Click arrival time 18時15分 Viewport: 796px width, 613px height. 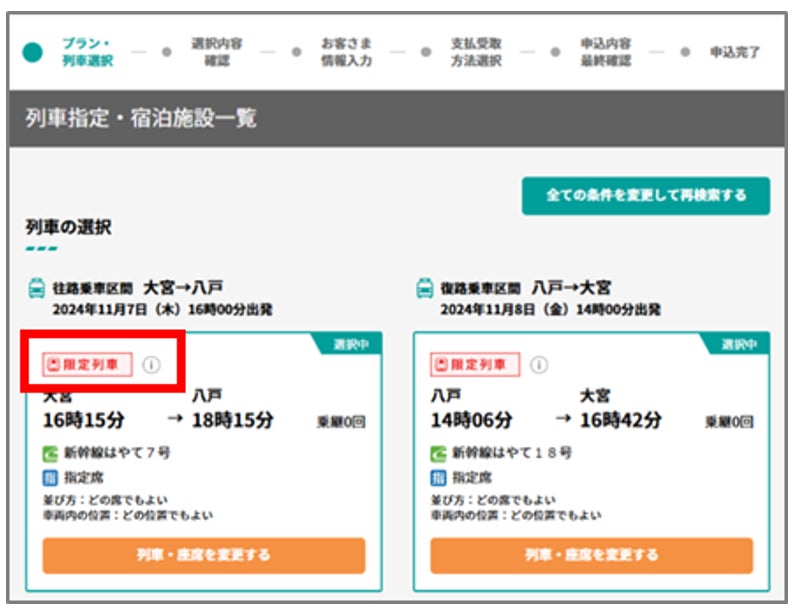233,420
